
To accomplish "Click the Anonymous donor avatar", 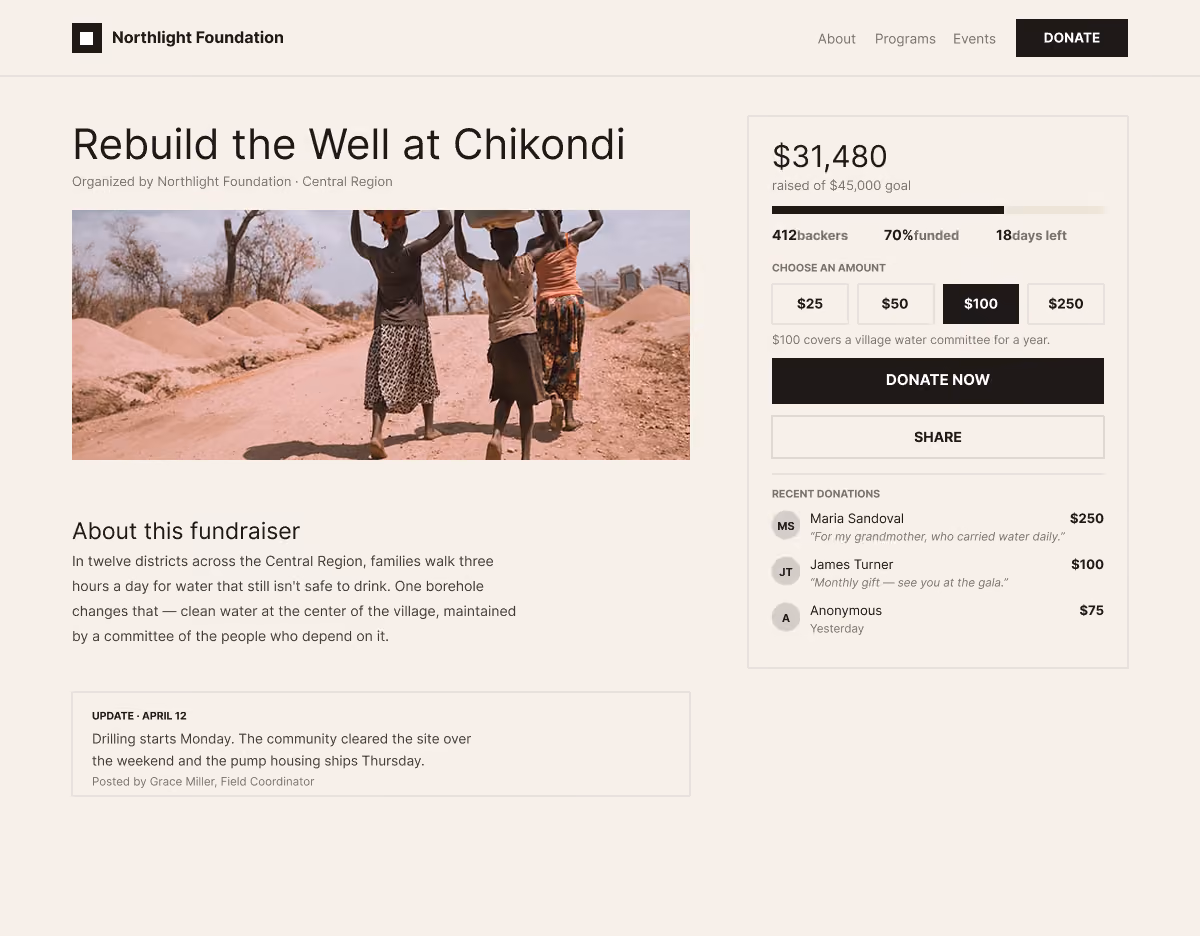I will (x=786, y=617).
